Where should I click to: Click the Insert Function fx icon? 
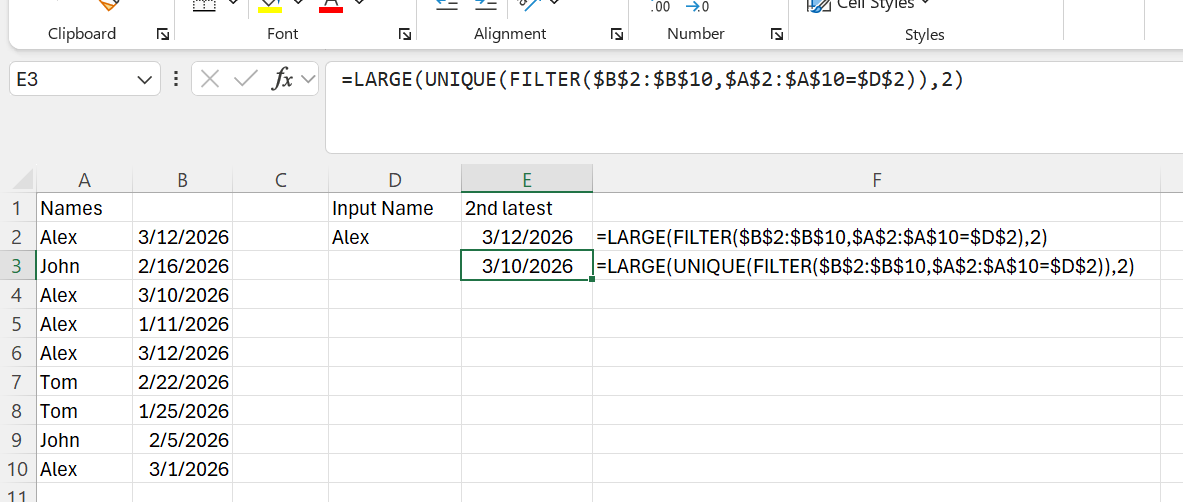282,79
